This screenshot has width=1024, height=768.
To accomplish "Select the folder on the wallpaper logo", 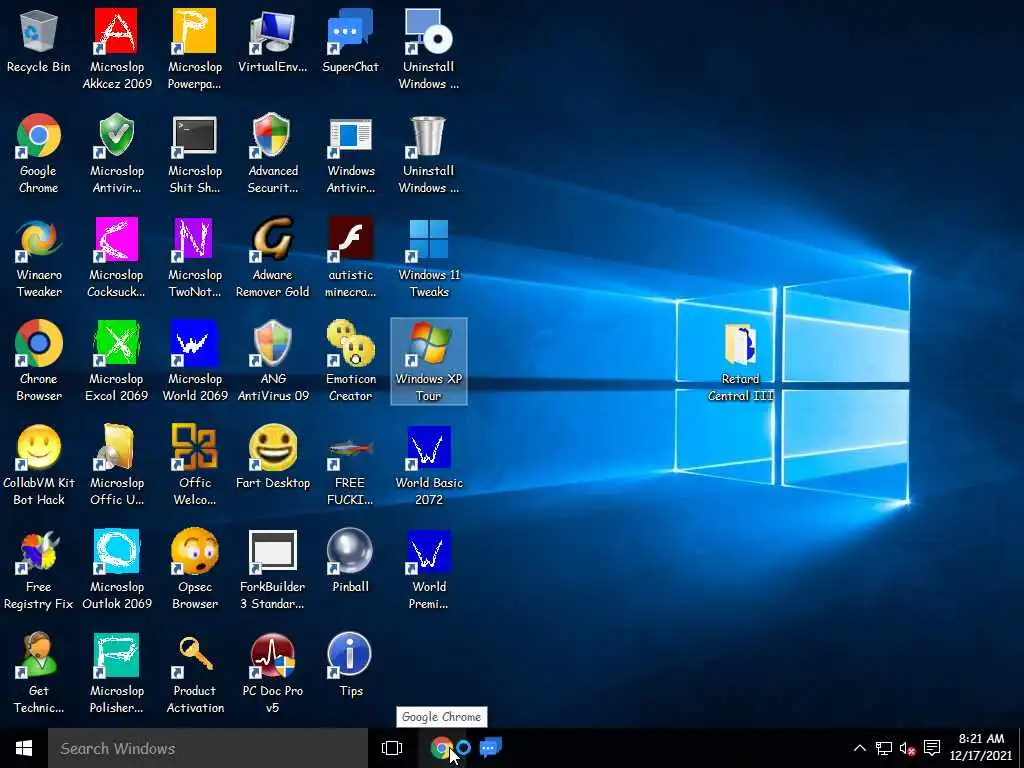I will coord(741,361).
